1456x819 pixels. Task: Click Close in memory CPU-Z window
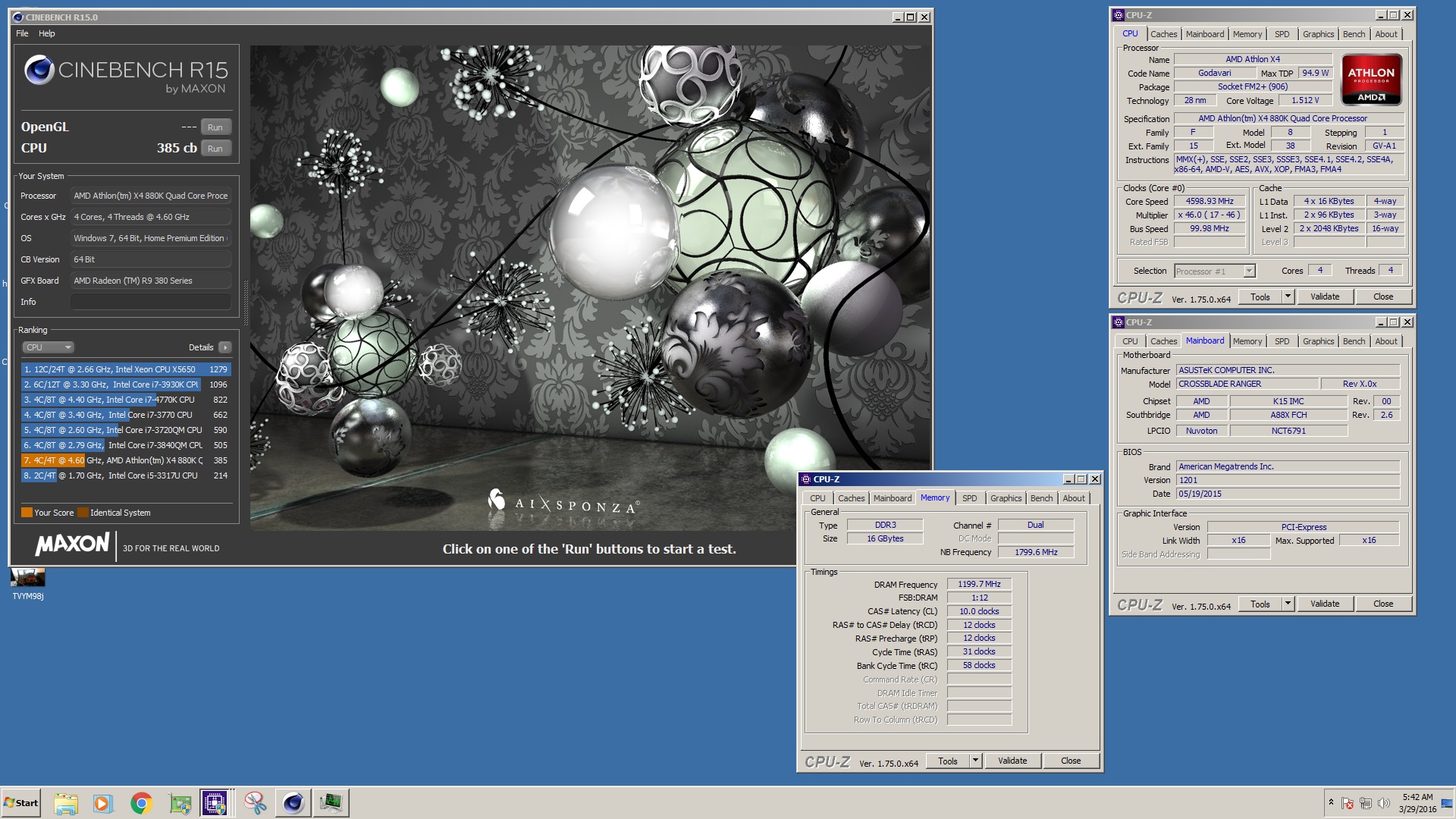coord(1071,761)
